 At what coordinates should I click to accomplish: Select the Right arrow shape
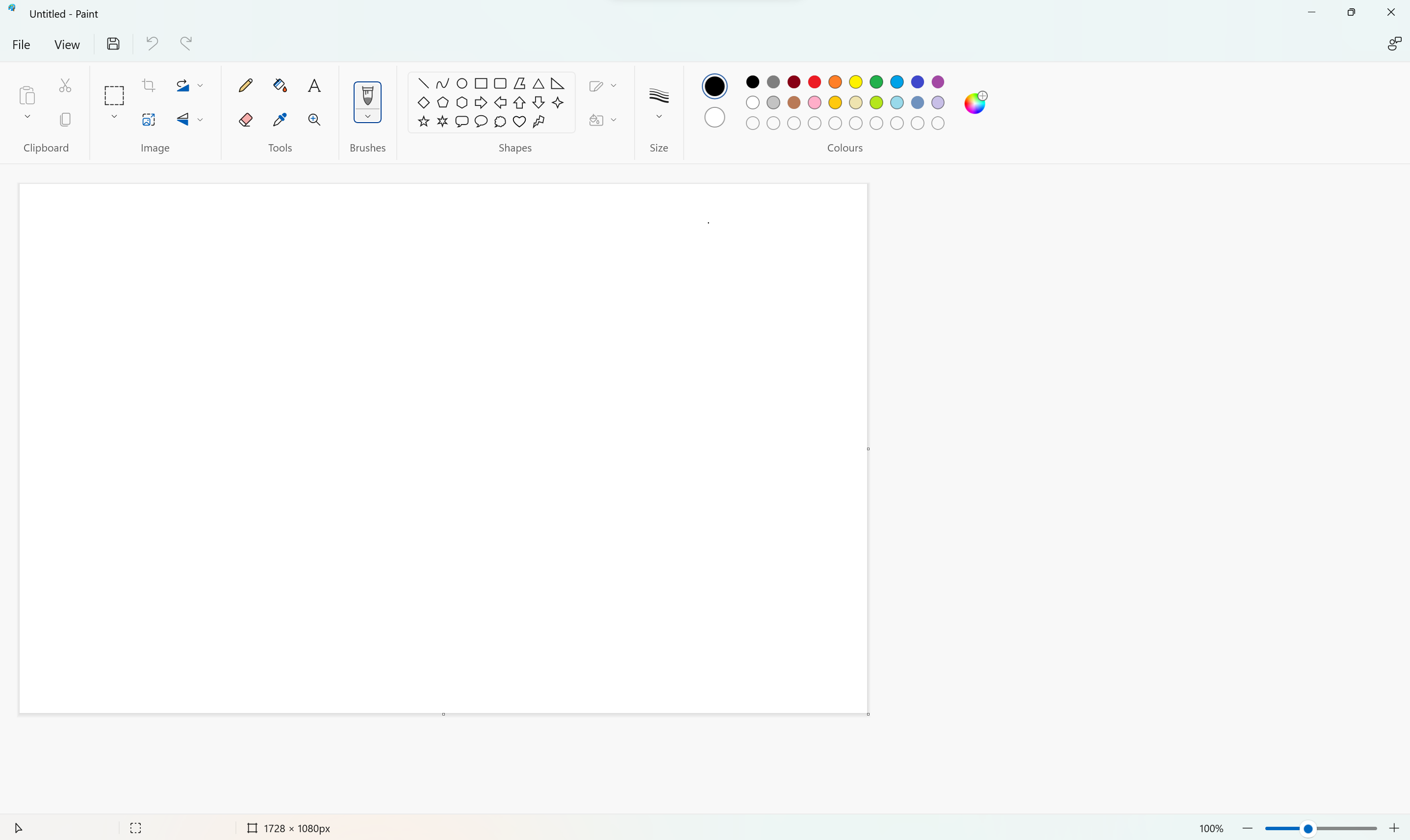pos(481,102)
